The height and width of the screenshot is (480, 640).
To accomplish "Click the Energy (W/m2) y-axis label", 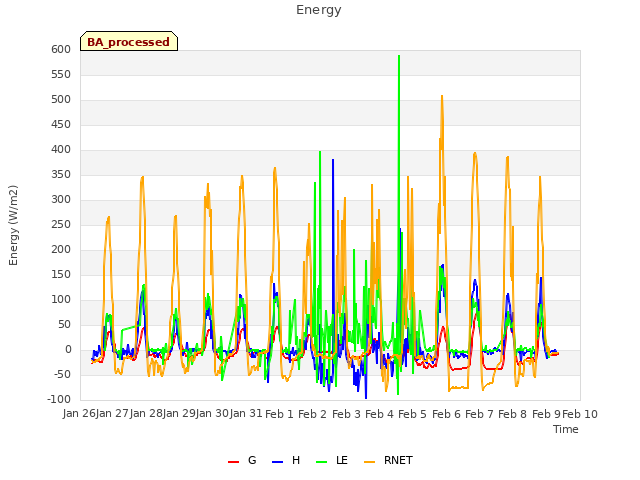I will click(x=13, y=225).
